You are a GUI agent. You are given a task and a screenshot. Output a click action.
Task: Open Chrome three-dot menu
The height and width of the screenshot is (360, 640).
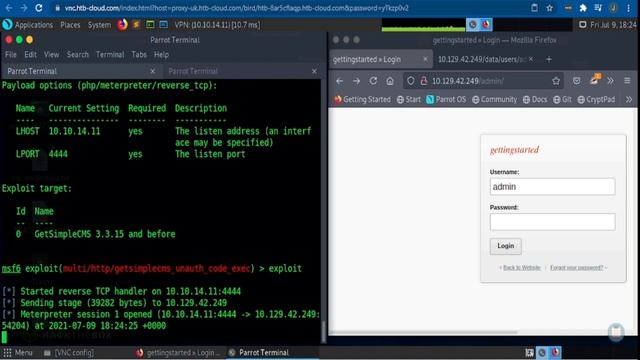click(x=629, y=8)
